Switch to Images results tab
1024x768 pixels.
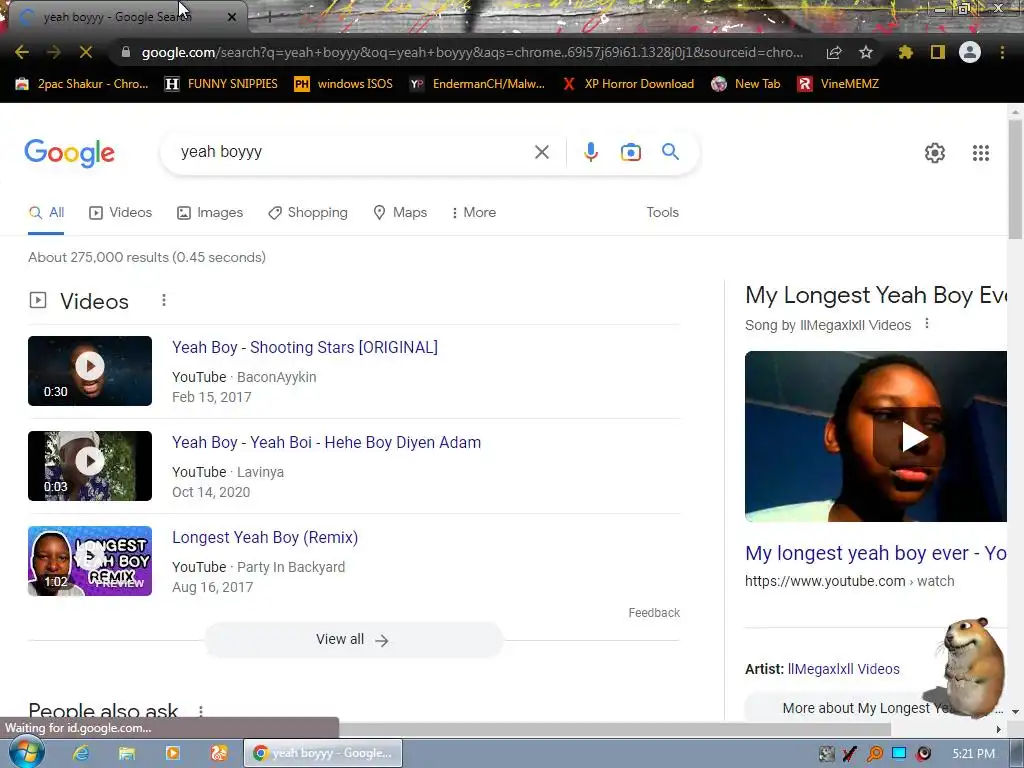[x=210, y=213]
